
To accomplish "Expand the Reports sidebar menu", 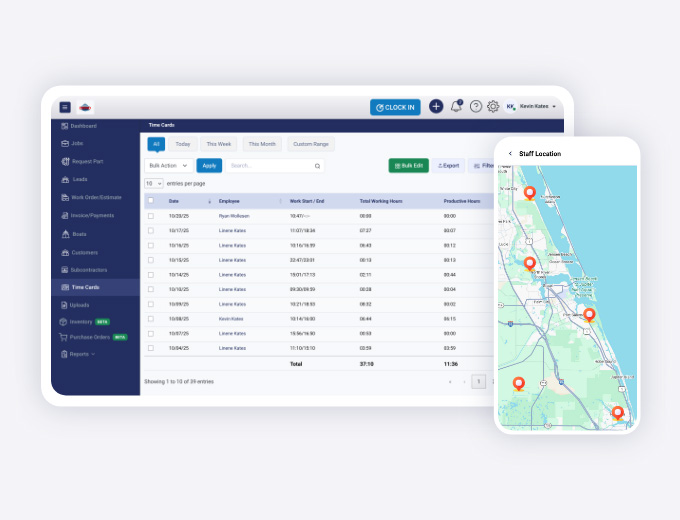I will pyautogui.click(x=82, y=354).
